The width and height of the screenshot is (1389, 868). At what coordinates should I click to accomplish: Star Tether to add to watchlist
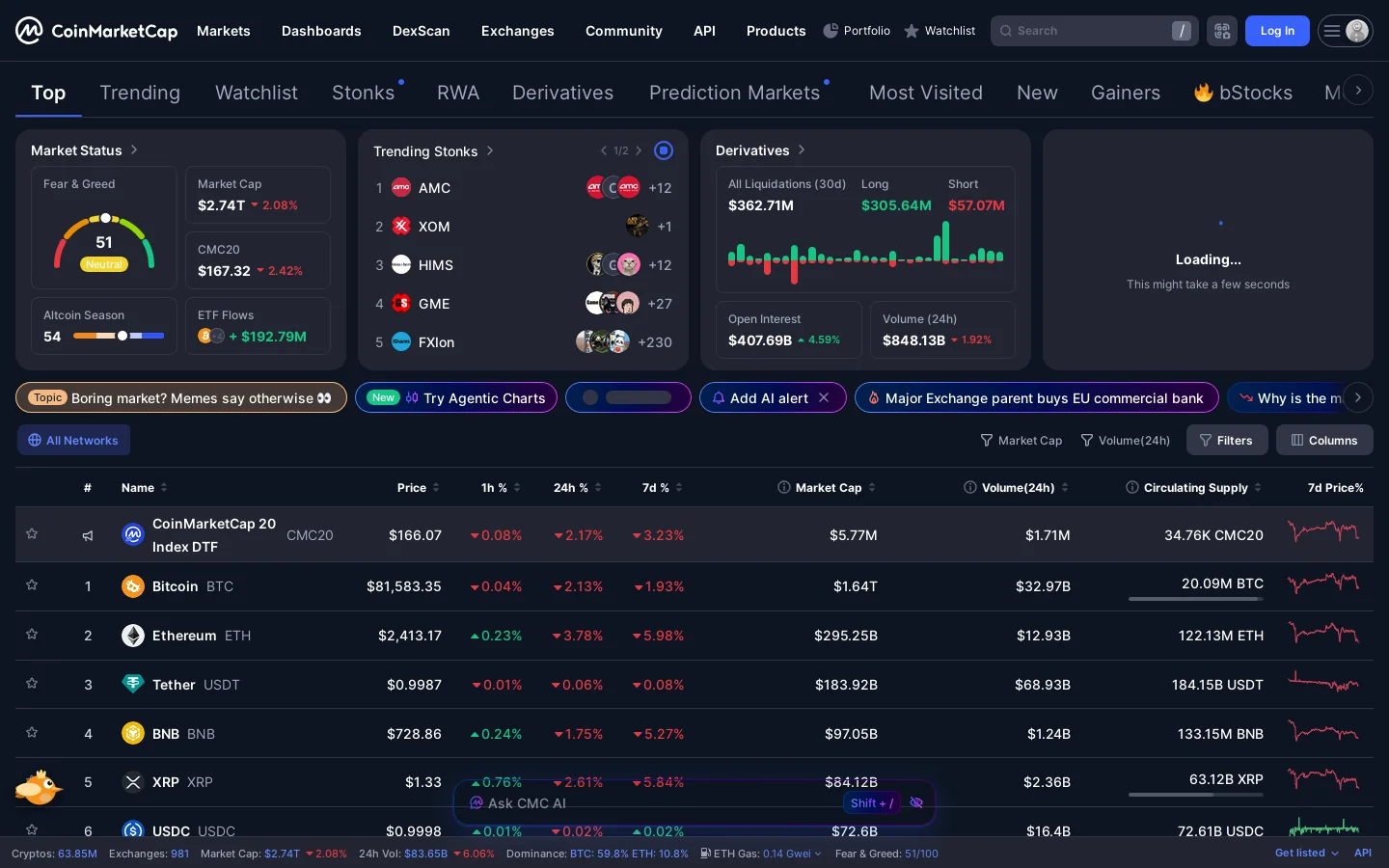pos(32,683)
